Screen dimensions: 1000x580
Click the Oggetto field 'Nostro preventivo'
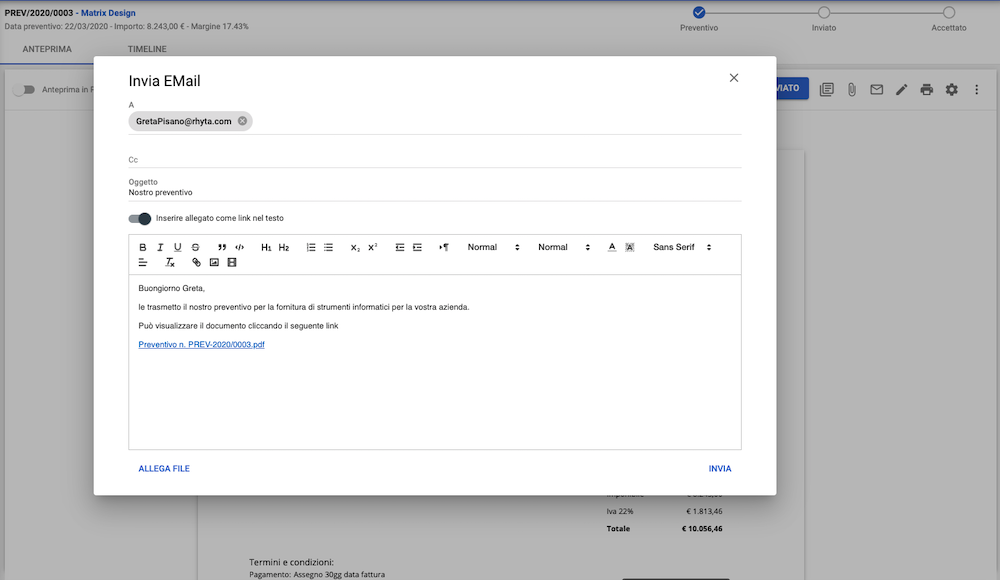pyautogui.click(x=435, y=193)
